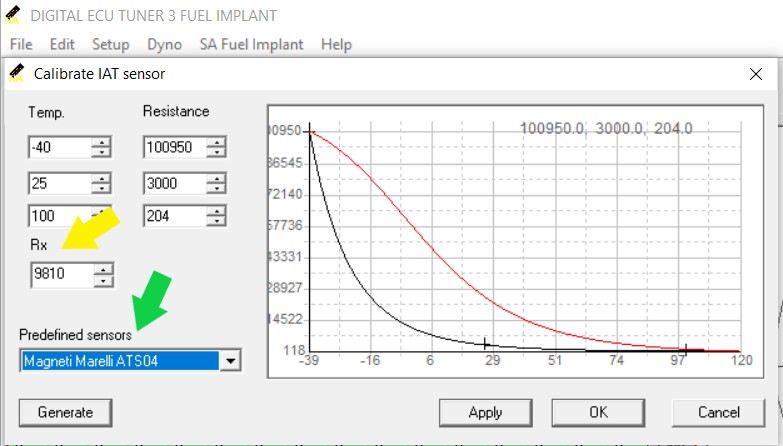Click the 204 resistance field
The image size is (783, 446).
[x=175, y=216]
